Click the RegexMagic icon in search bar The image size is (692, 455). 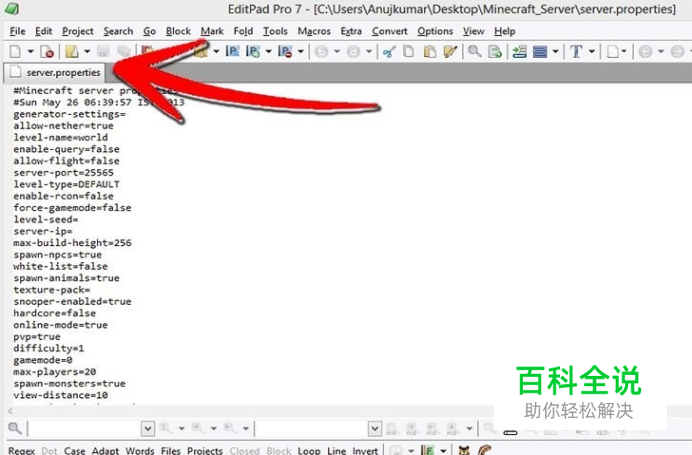[484, 450]
